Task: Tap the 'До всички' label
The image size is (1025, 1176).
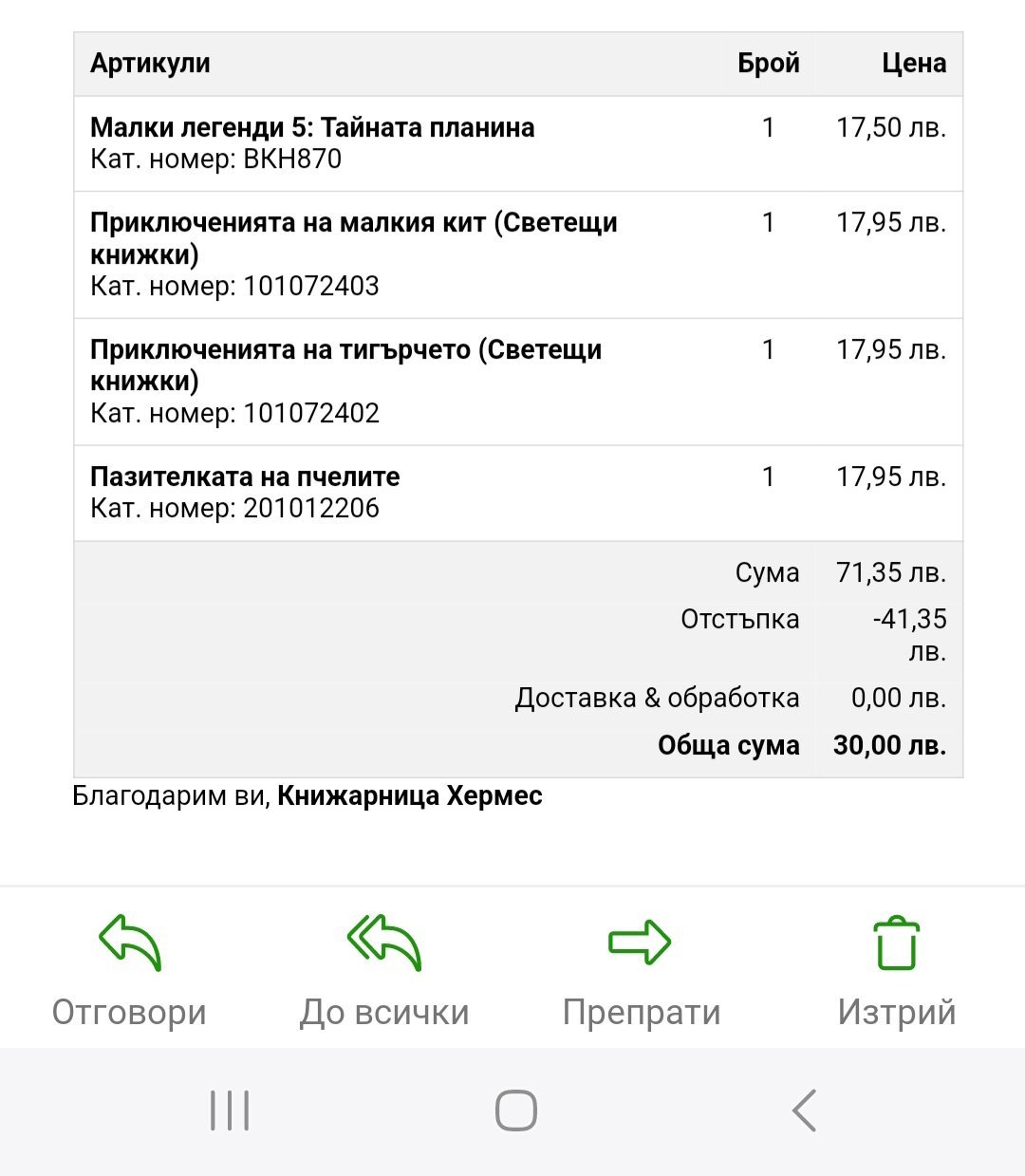Action: tap(384, 1013)
